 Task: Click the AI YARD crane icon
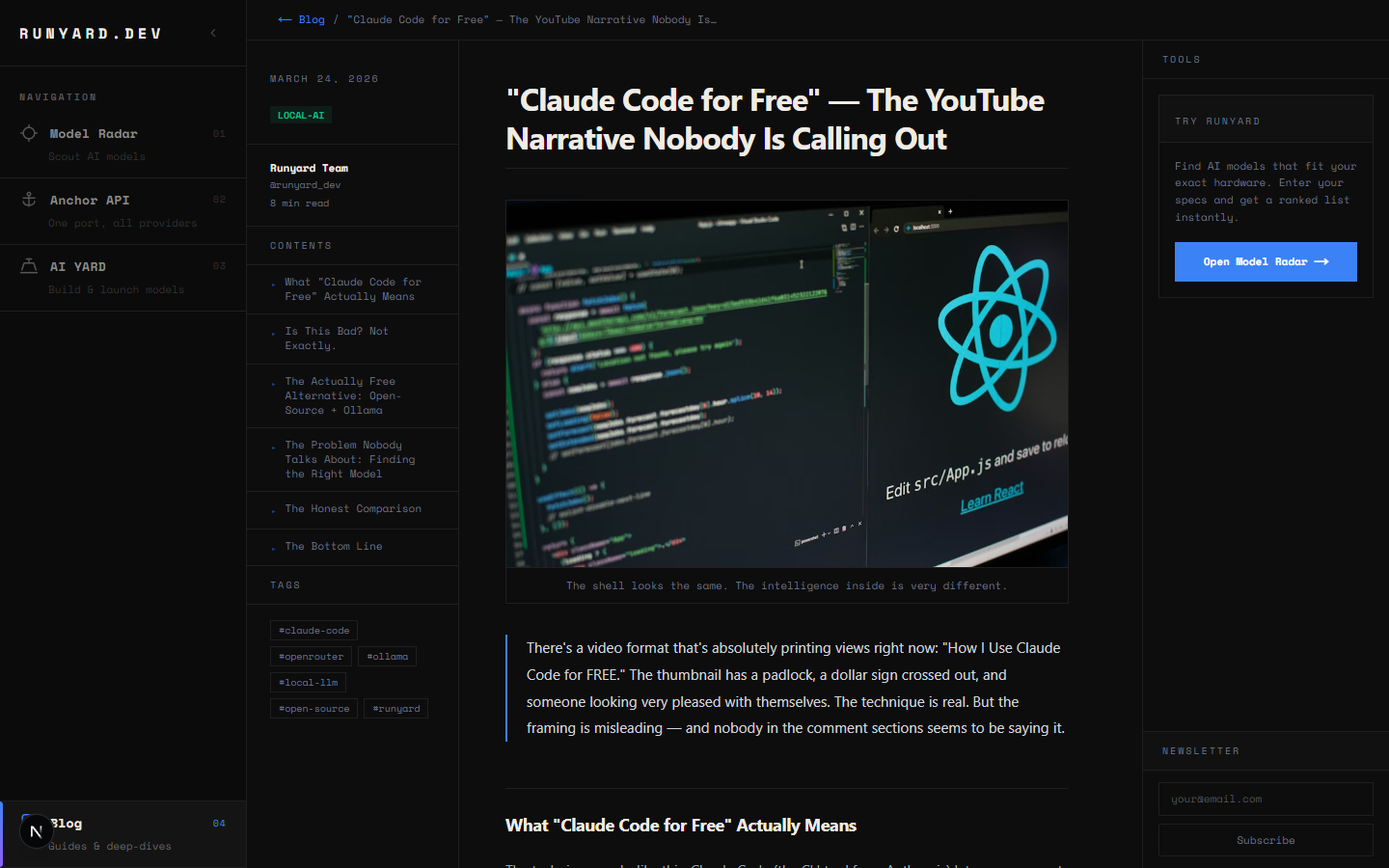click(x=29, y=266)
